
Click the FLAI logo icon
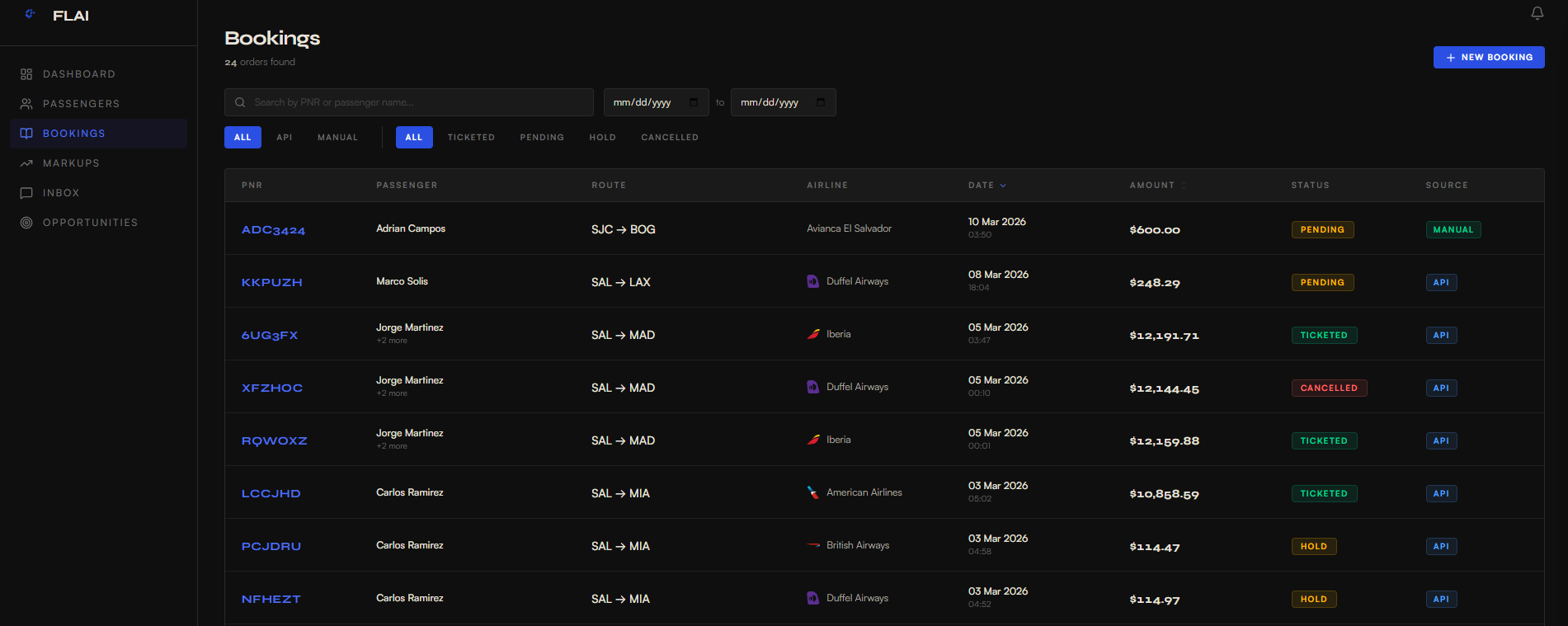pos(30,14)
